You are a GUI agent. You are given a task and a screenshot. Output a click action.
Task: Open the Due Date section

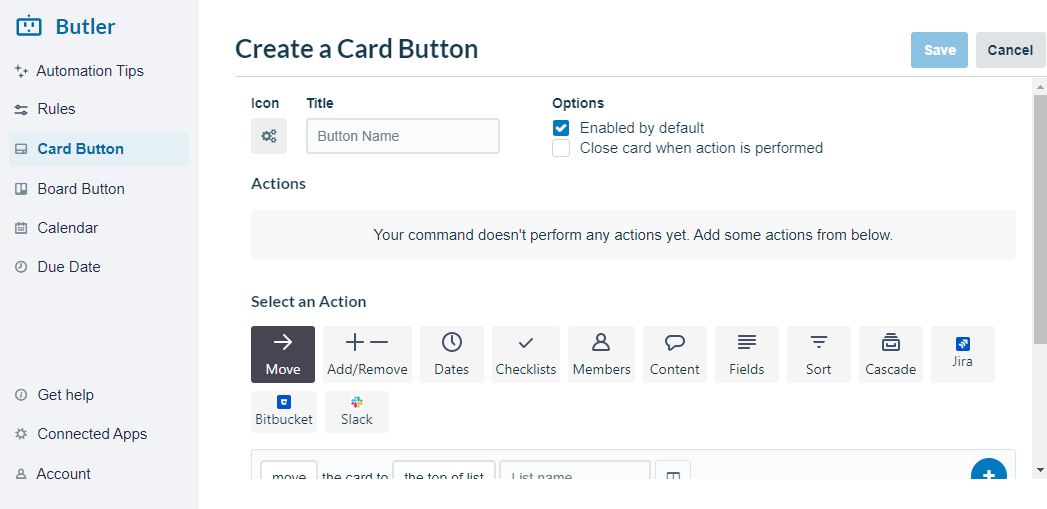(x=69, y=267)
